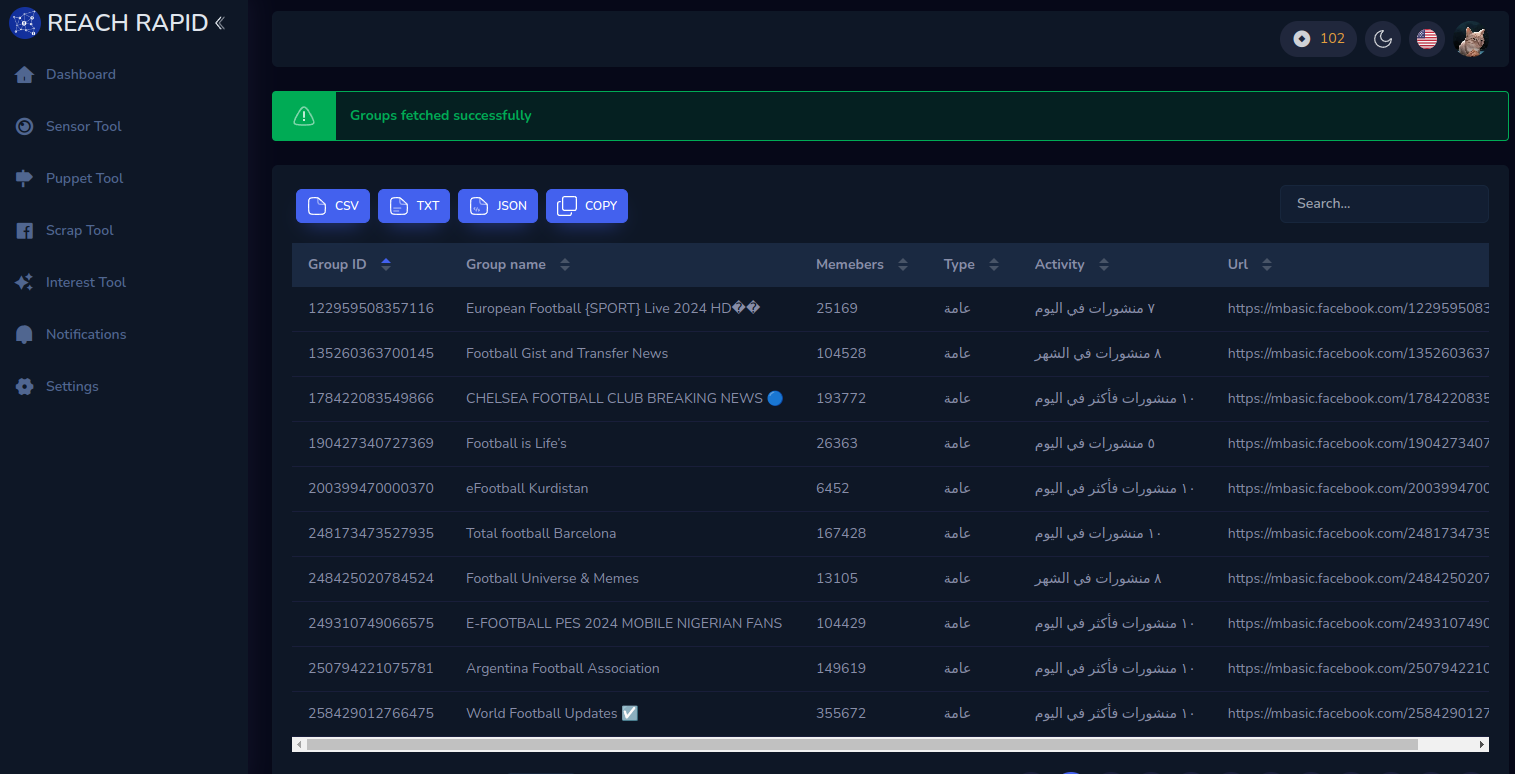This screenshot has width=1515, height=774.
Task: Click the Settings gear icon
Action: (x=25, y=387)
